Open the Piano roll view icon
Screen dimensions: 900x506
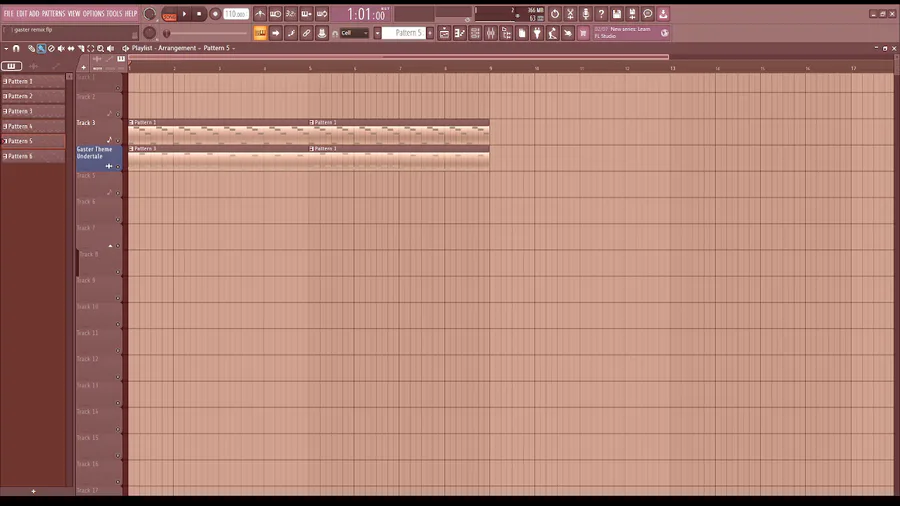coord(460,33)
